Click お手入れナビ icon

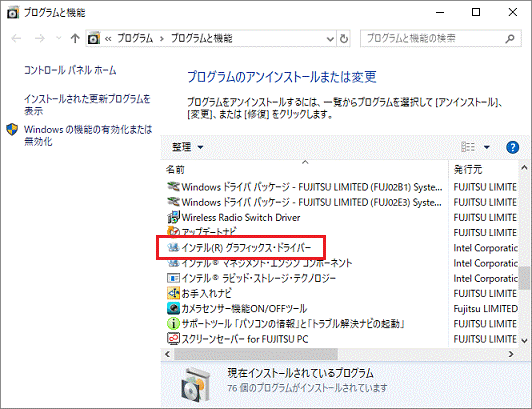click(173, 293)
